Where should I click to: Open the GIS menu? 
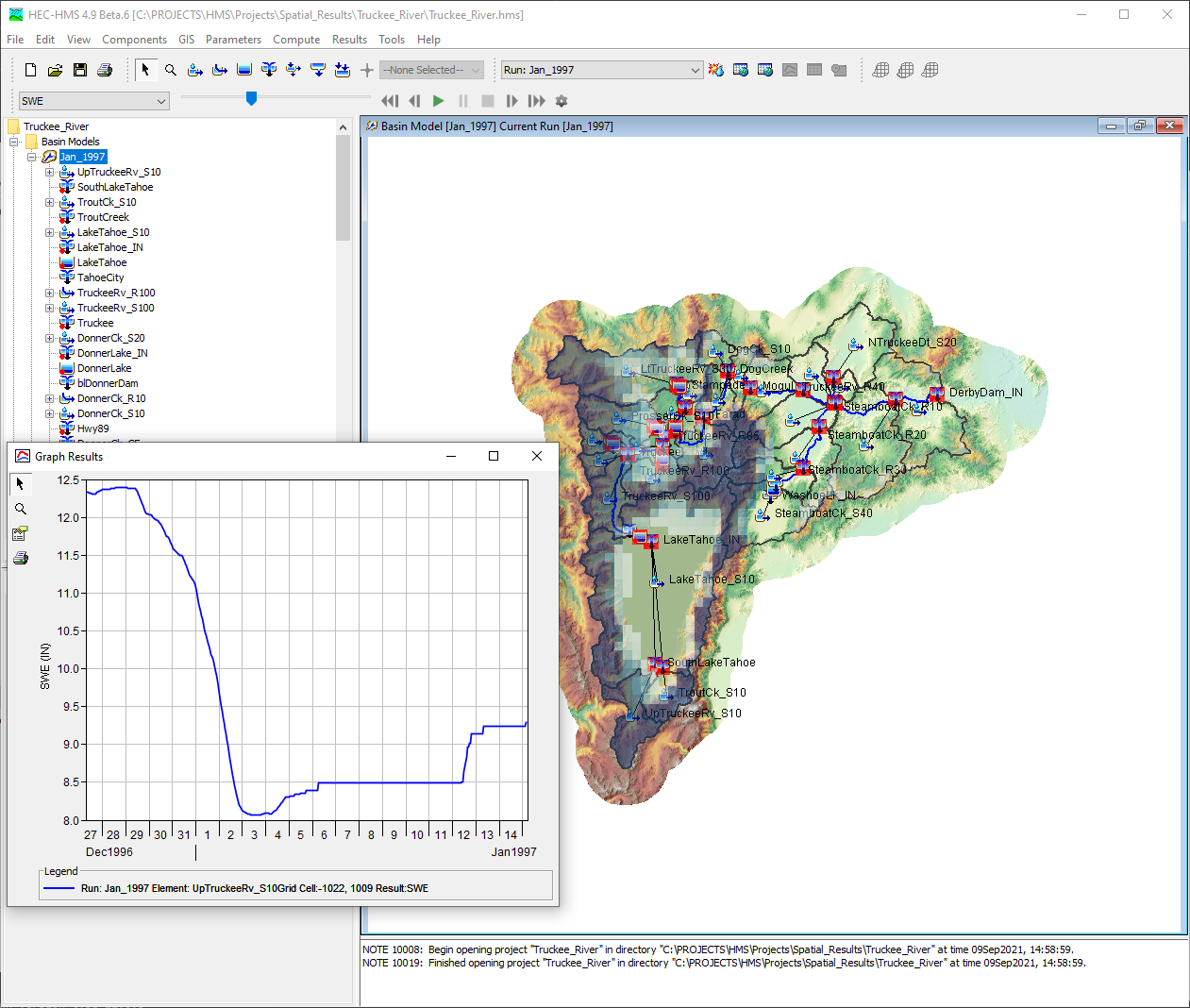187,40
